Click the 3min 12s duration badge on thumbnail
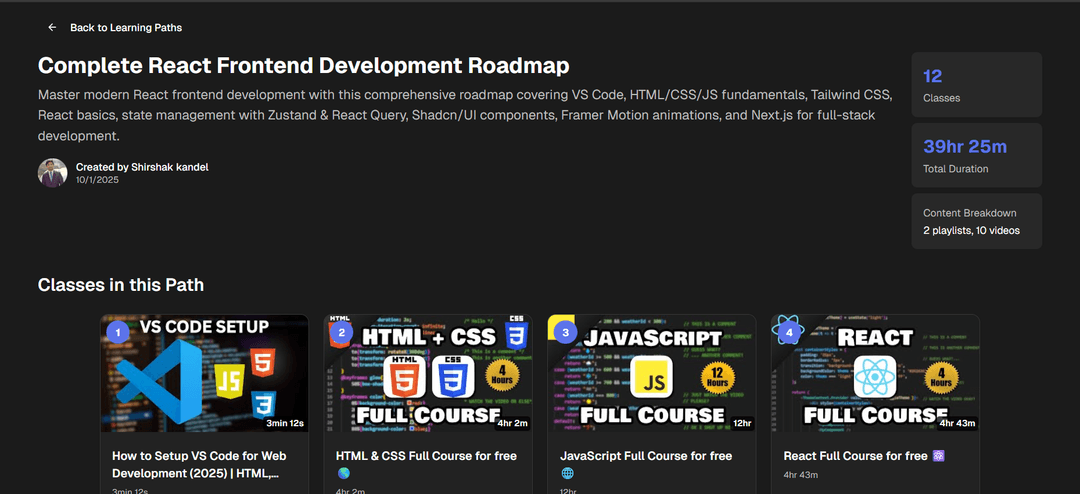 click(285, 423)
